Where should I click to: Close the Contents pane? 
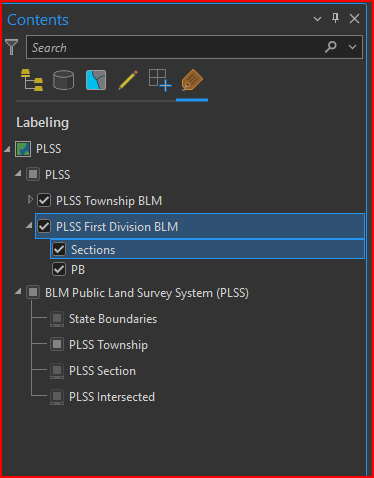point(354,19)
